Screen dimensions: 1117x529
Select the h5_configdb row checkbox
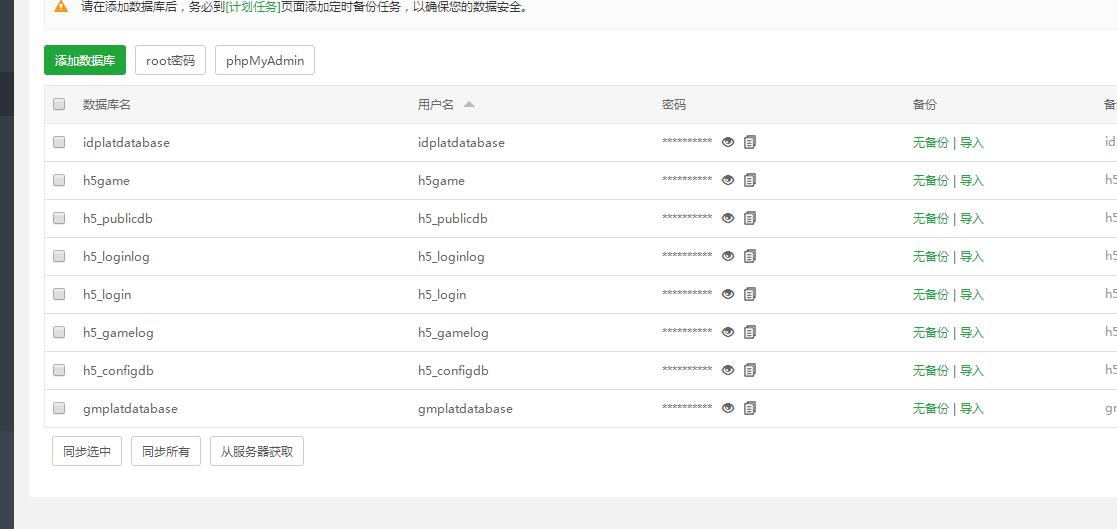pos(59,370)
